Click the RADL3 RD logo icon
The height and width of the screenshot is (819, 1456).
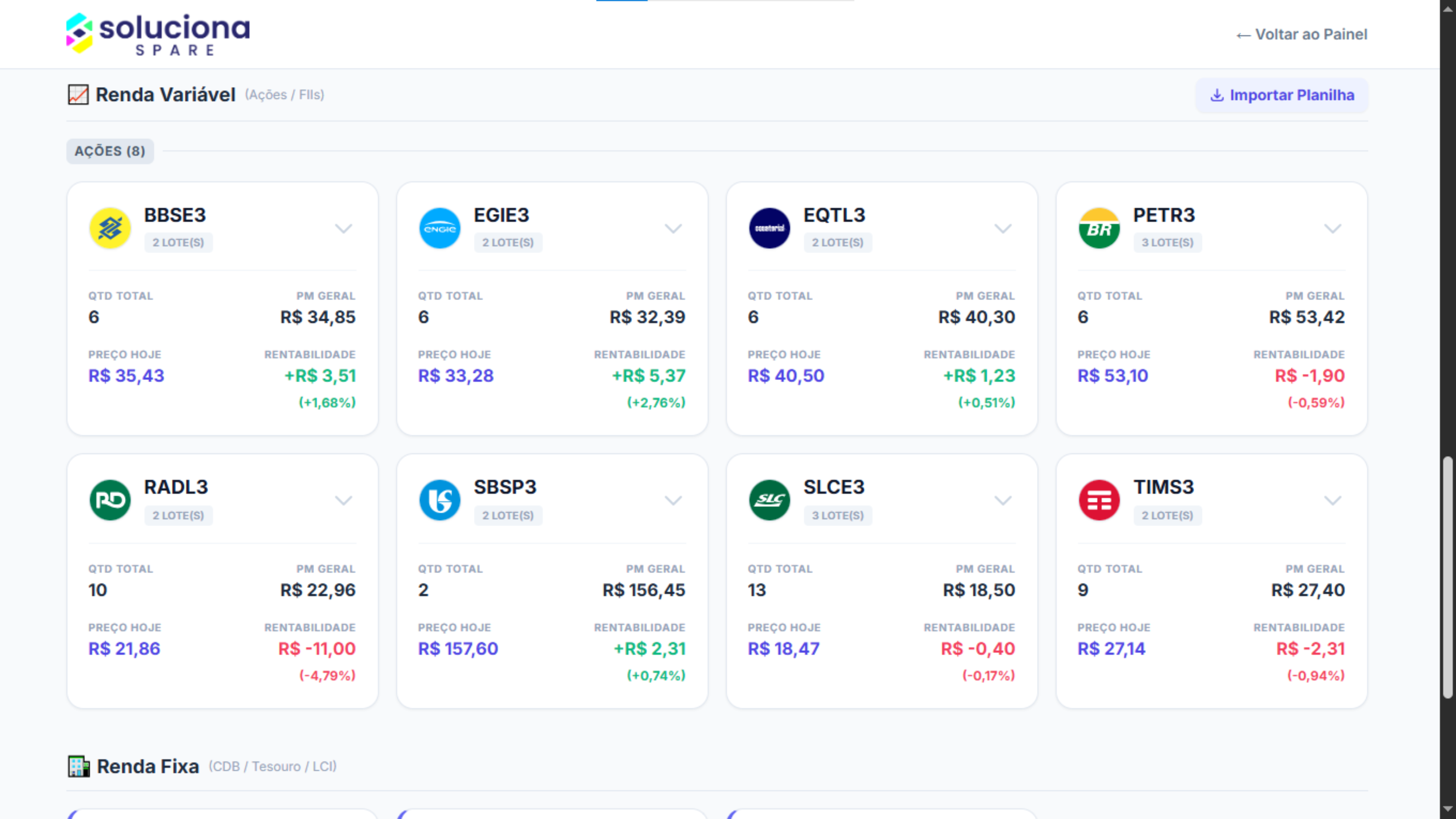pyautogui.click(x=110, y=500)
